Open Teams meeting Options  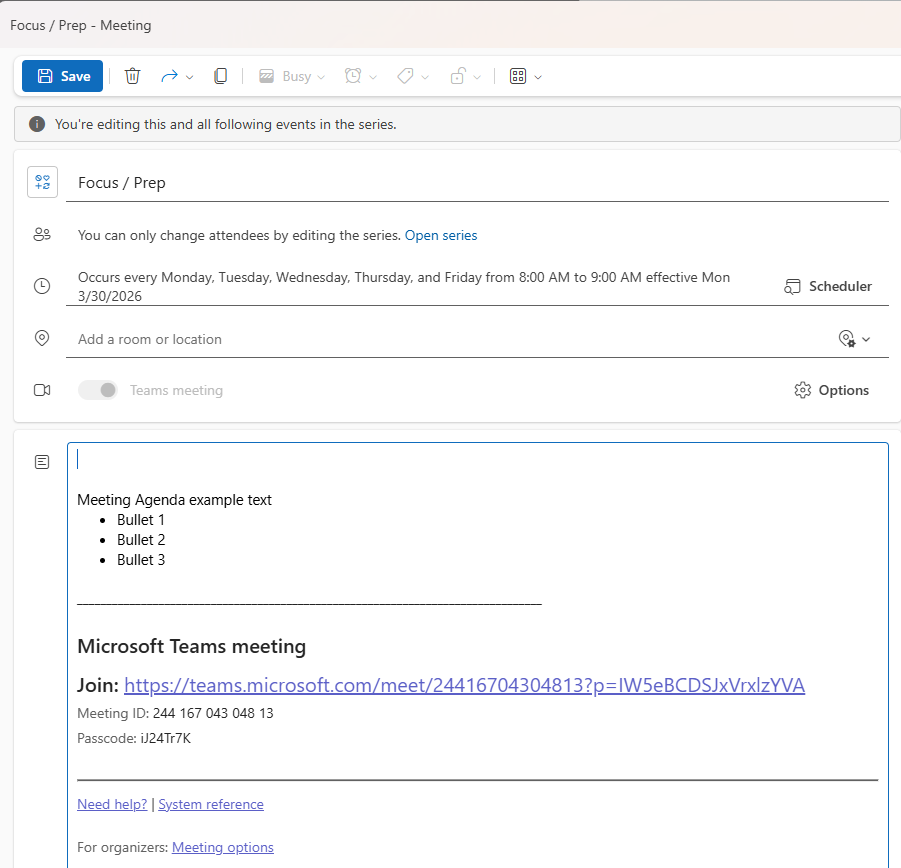(x=832, y=390)
